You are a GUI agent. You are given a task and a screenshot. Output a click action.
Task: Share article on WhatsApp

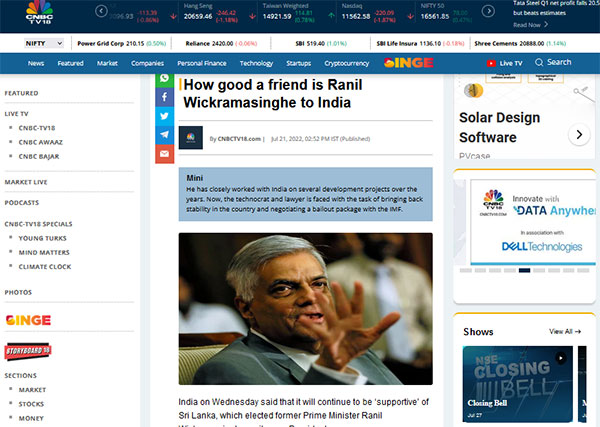(x=165, y=79)
